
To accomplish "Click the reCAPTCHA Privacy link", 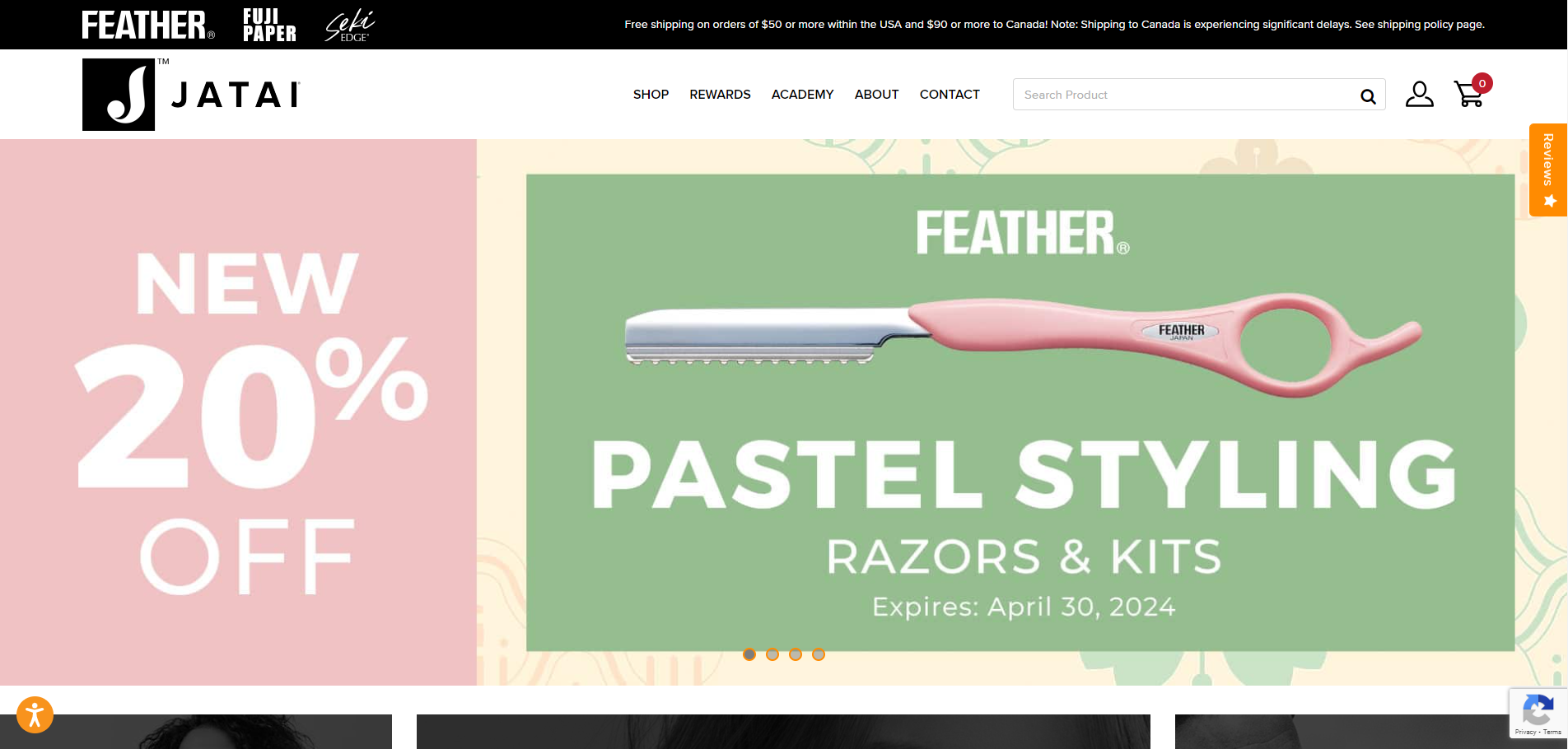I will [x=1525, y=732].
